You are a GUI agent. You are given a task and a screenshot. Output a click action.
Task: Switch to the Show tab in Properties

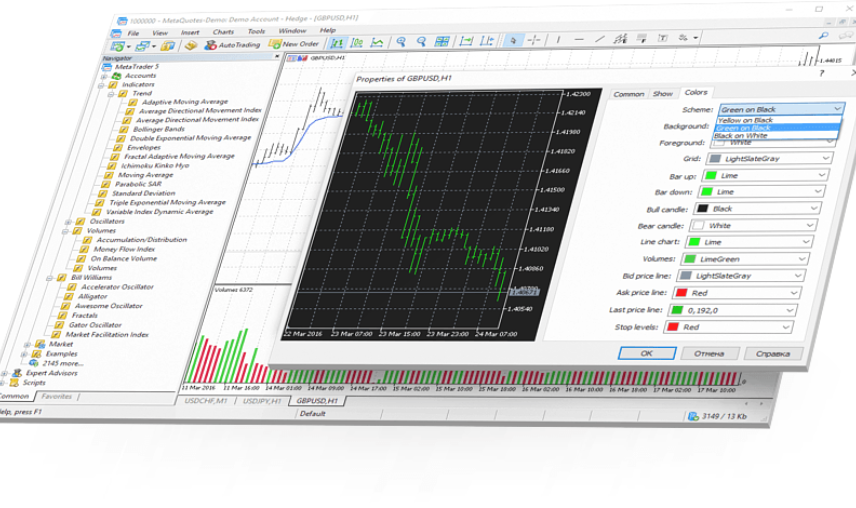[x=663, y=93]
